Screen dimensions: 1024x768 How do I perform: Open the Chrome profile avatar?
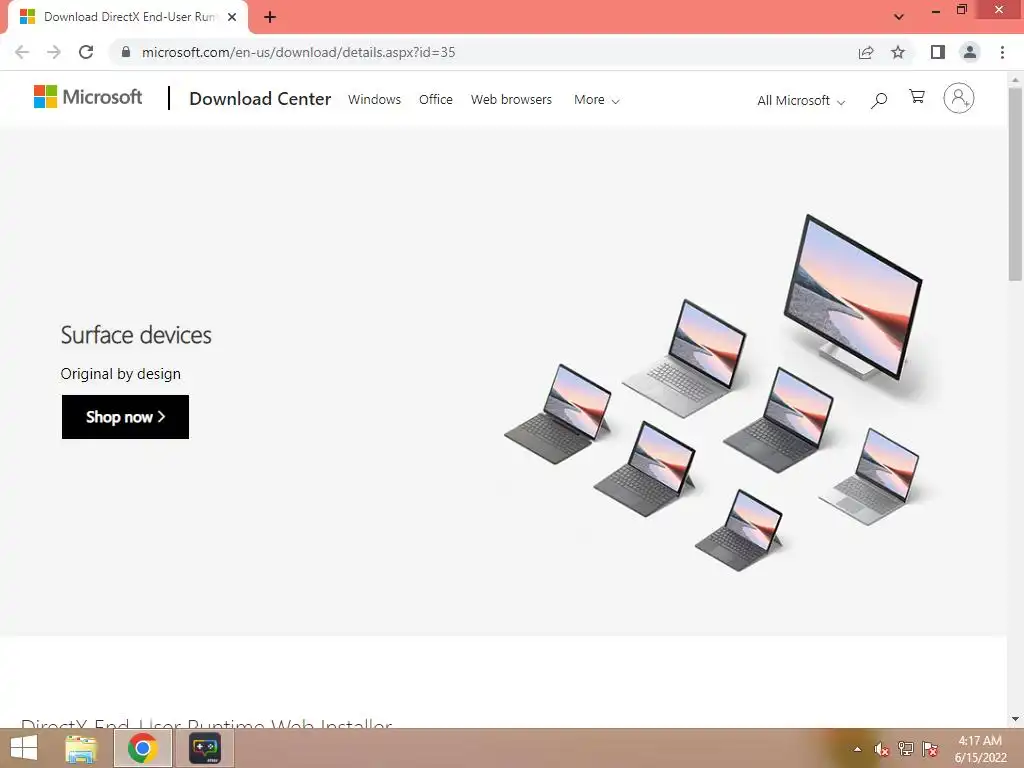(x=970, y=52)
